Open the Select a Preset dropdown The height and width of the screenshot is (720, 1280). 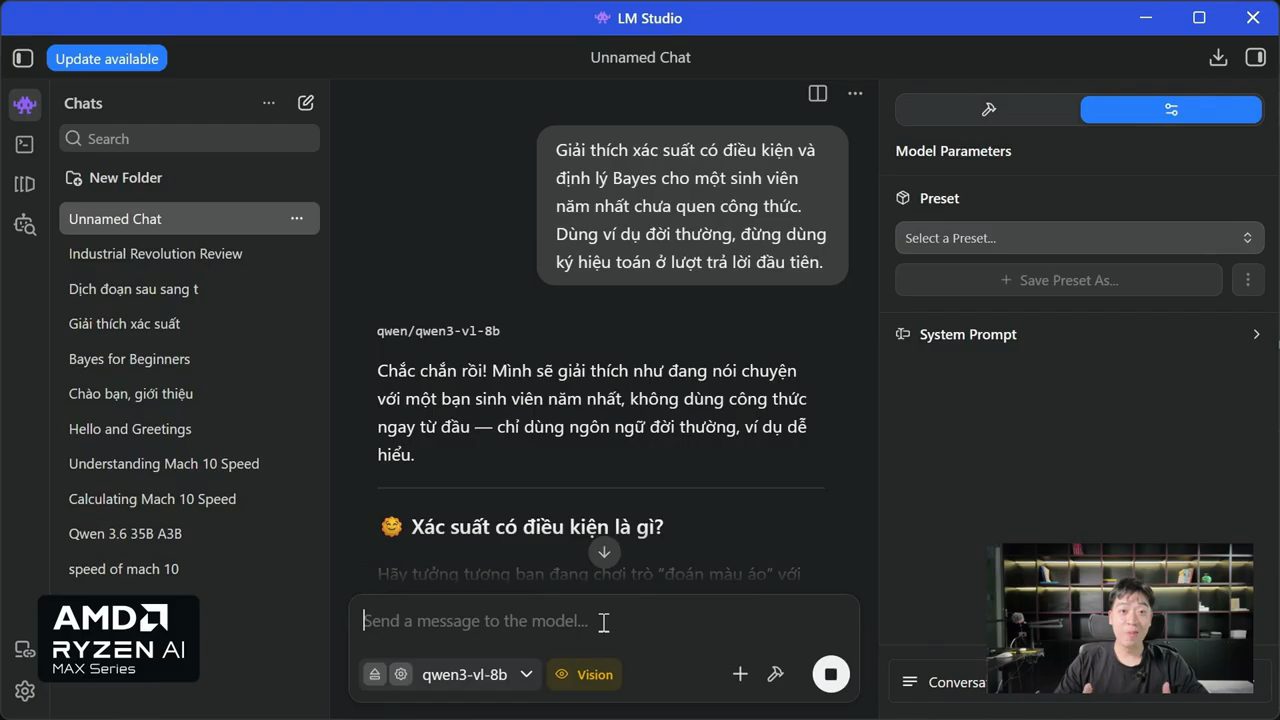coord(1079,238)
